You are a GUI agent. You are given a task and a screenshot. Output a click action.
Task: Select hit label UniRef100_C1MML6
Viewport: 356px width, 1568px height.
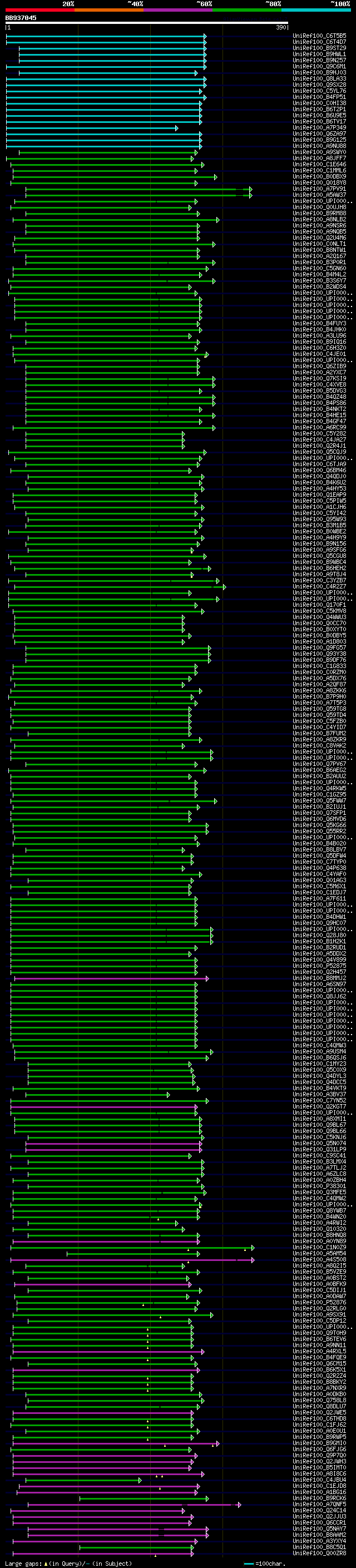[319, 171]
